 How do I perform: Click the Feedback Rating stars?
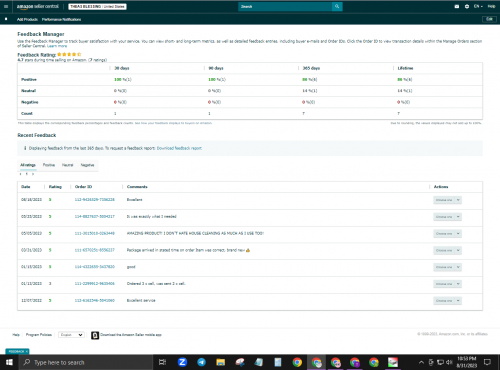(69, 54)
